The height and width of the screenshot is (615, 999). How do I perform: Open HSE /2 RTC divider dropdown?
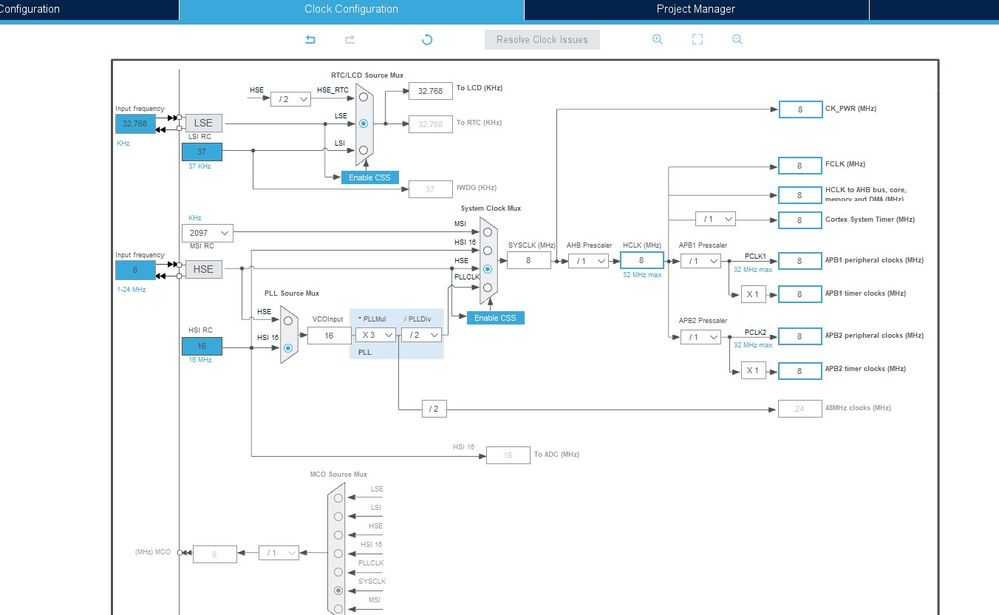click(291, 99)
